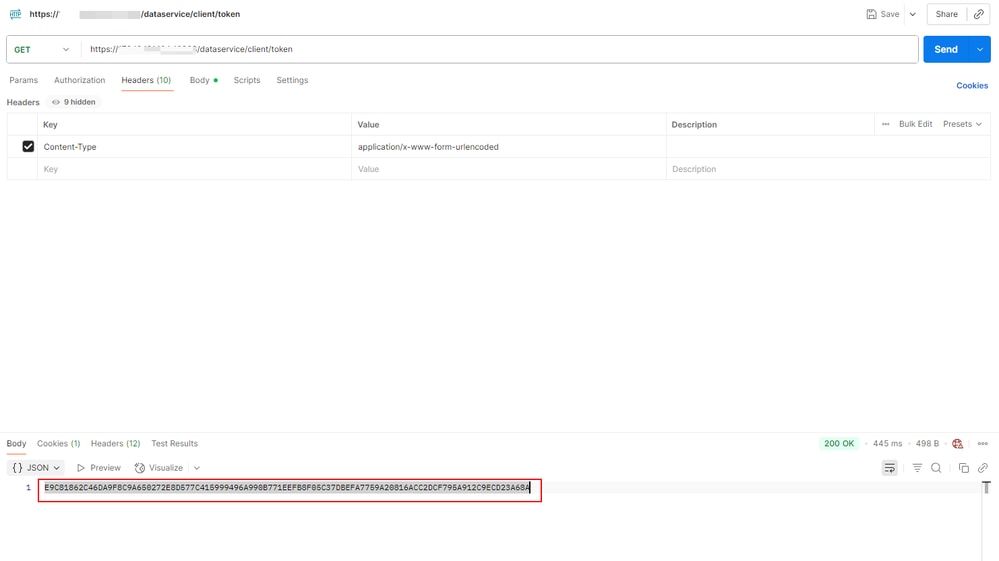This screenshot has height=561, width=999.
Task: Copy request link icon beside Share
Action: click(x=979, y=14)
